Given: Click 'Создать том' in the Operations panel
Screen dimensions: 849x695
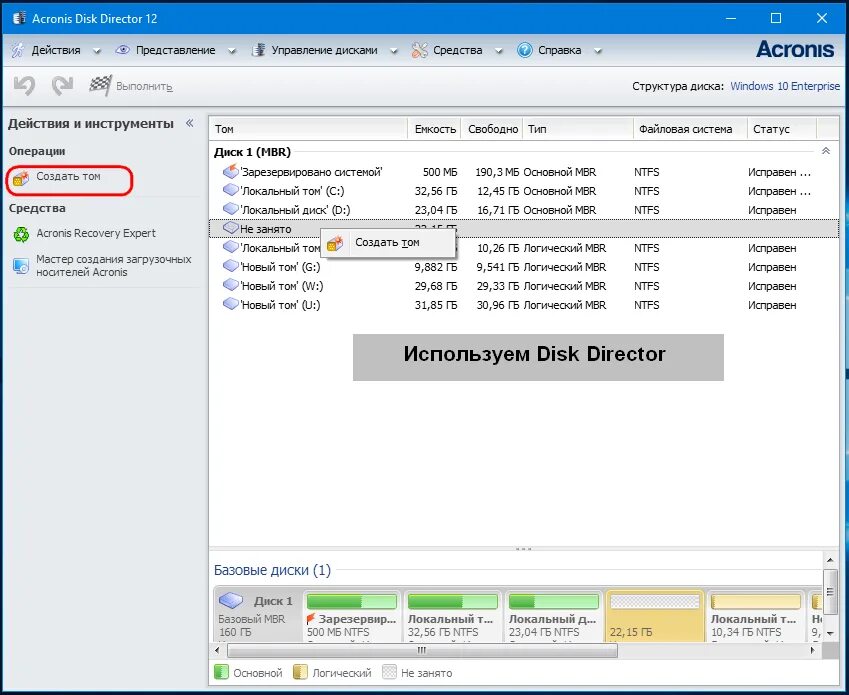Looking at the screenshot, I should point(68,176).
